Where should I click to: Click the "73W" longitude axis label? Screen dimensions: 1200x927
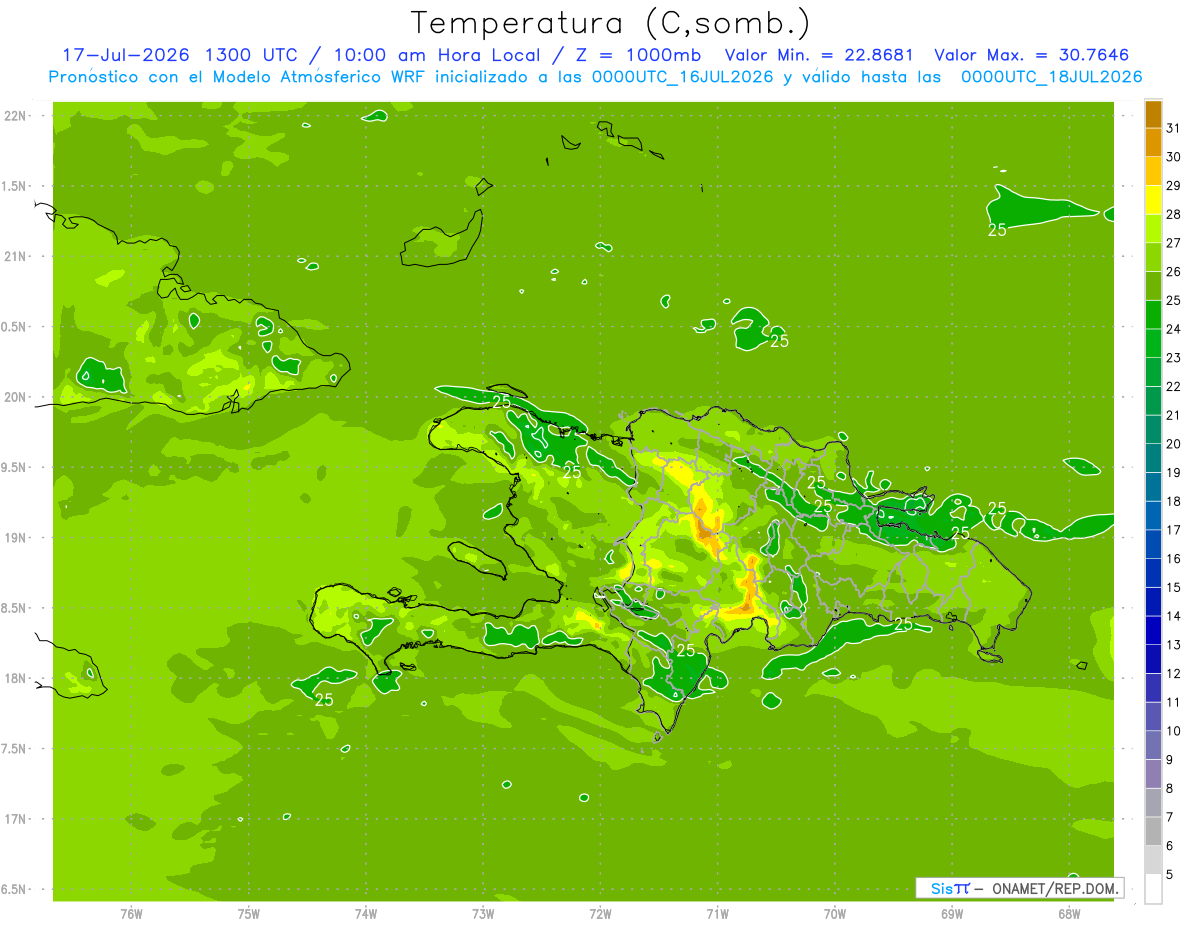pos(483,914)
